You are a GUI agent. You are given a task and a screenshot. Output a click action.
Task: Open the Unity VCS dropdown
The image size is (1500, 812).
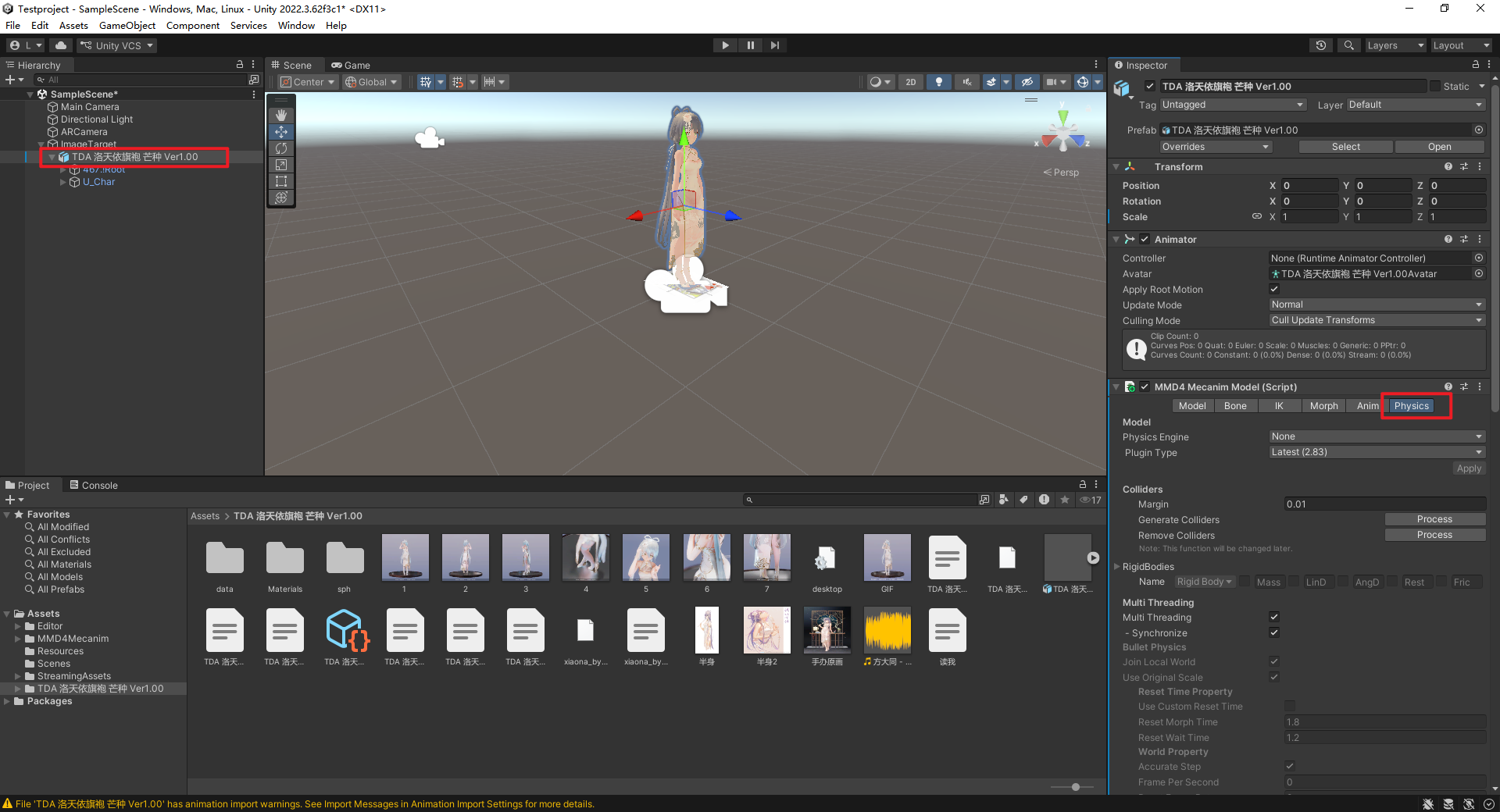coord(117,45)
